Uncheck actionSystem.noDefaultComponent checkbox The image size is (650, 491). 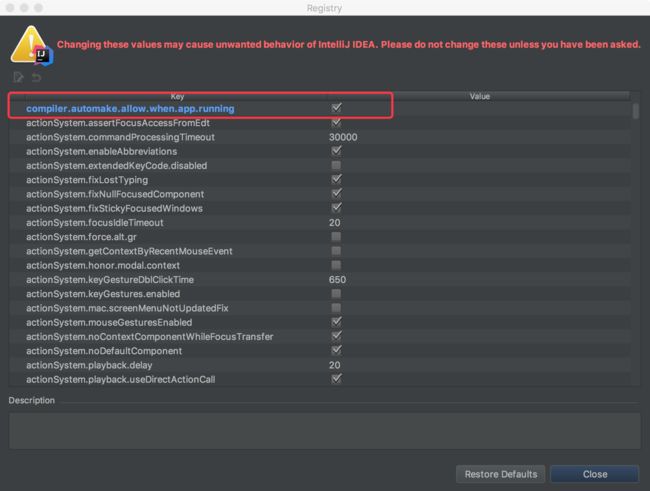coord(336,350)
